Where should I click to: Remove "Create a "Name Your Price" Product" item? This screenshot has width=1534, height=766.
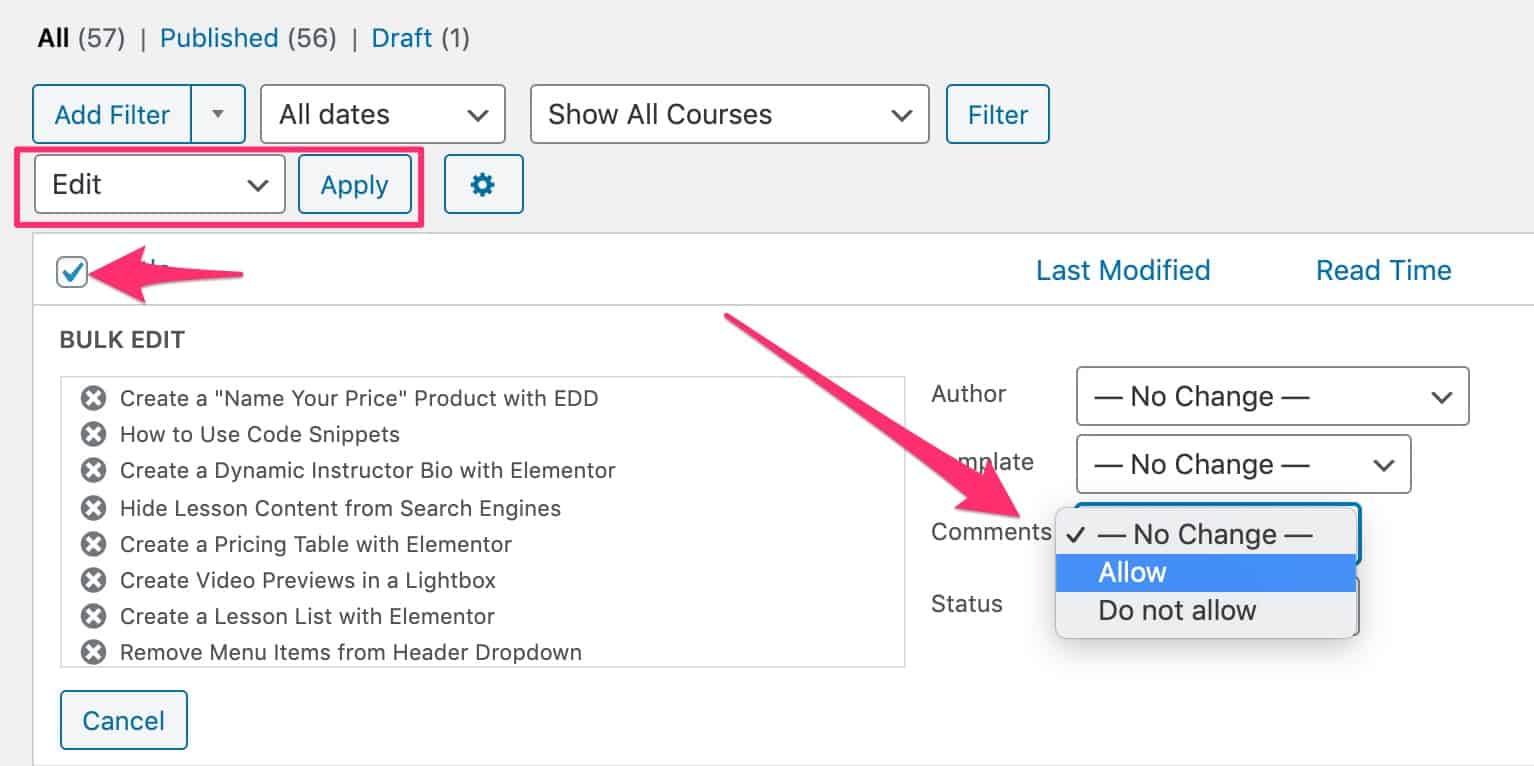click(92, 398)
